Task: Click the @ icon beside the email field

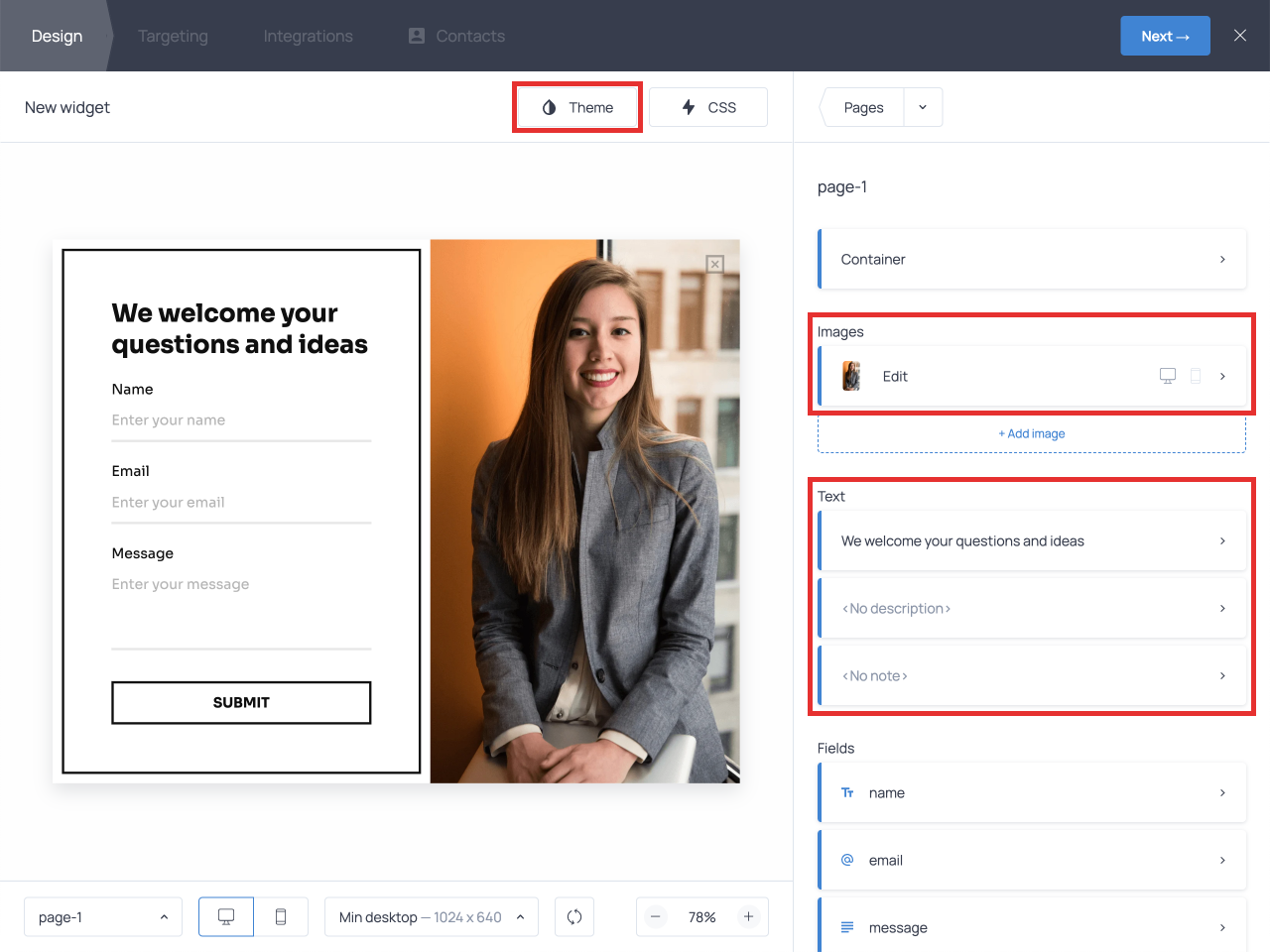Action: point(847,860)
